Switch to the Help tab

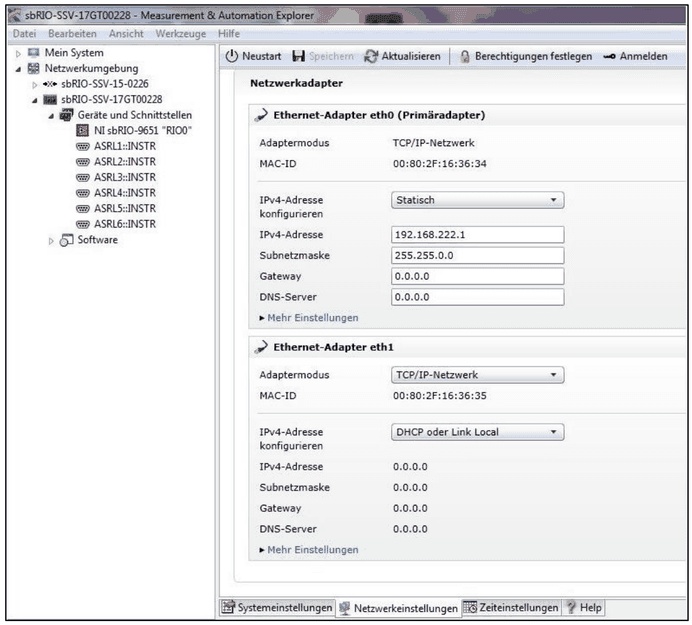tap(584, 608)
